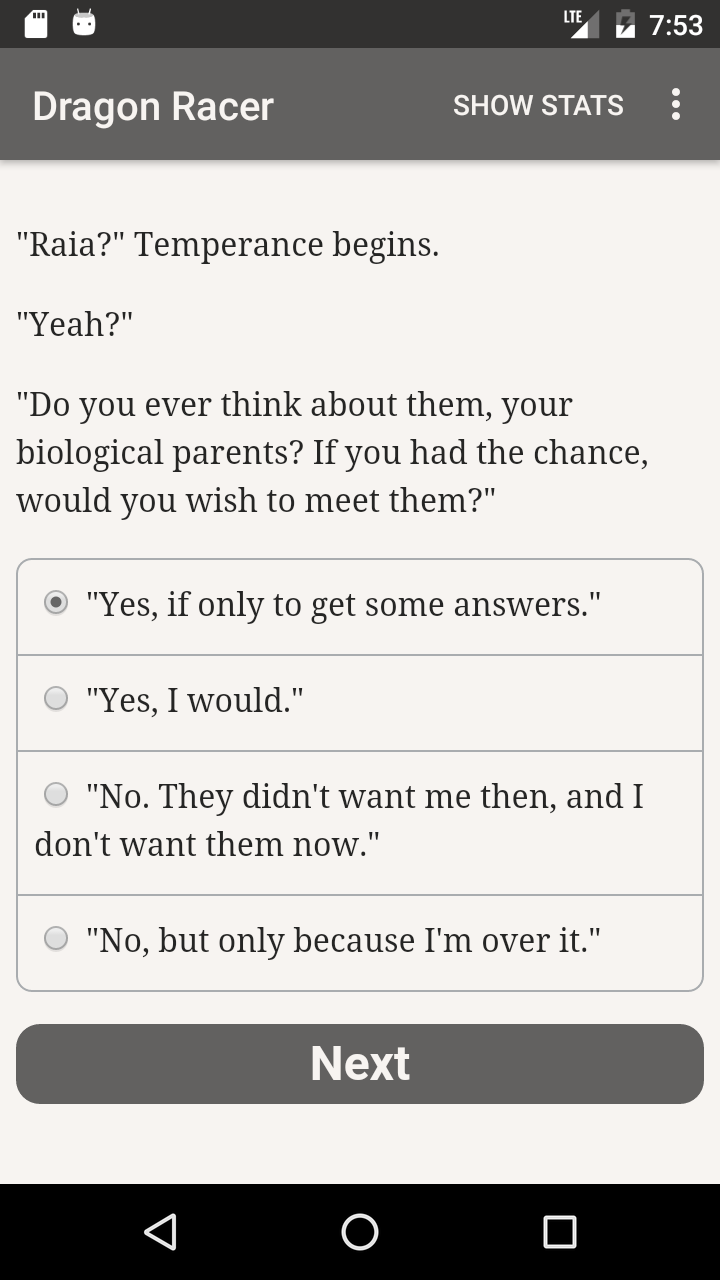Select "Yes, if only to get some answers" radio

[57, 603]
